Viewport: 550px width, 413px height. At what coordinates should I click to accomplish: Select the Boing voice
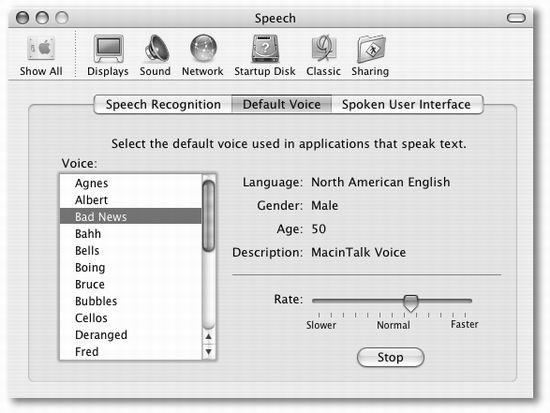pos(130,267)
